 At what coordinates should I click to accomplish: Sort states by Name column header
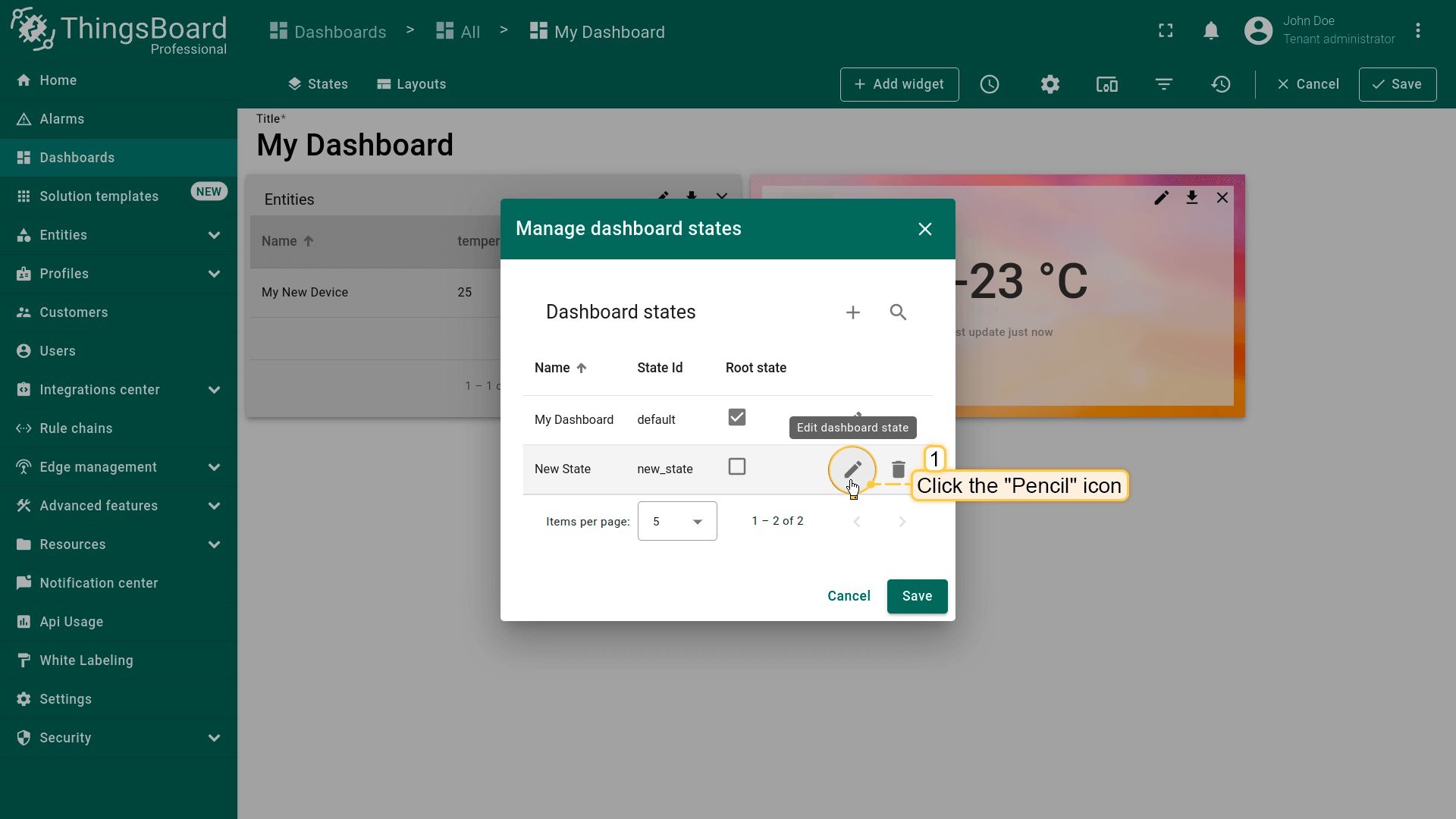tap(553, 368)
